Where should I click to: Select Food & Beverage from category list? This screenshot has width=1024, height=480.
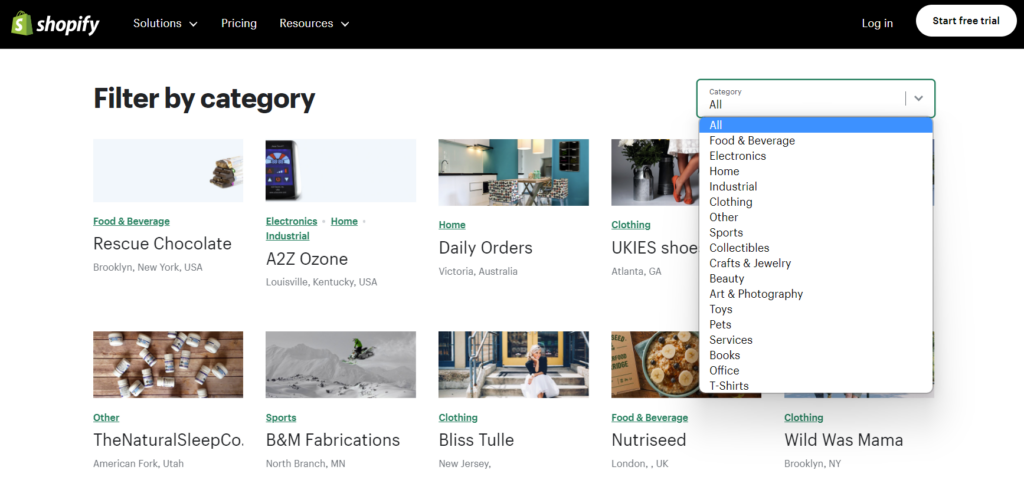click(x=752, y=141)
